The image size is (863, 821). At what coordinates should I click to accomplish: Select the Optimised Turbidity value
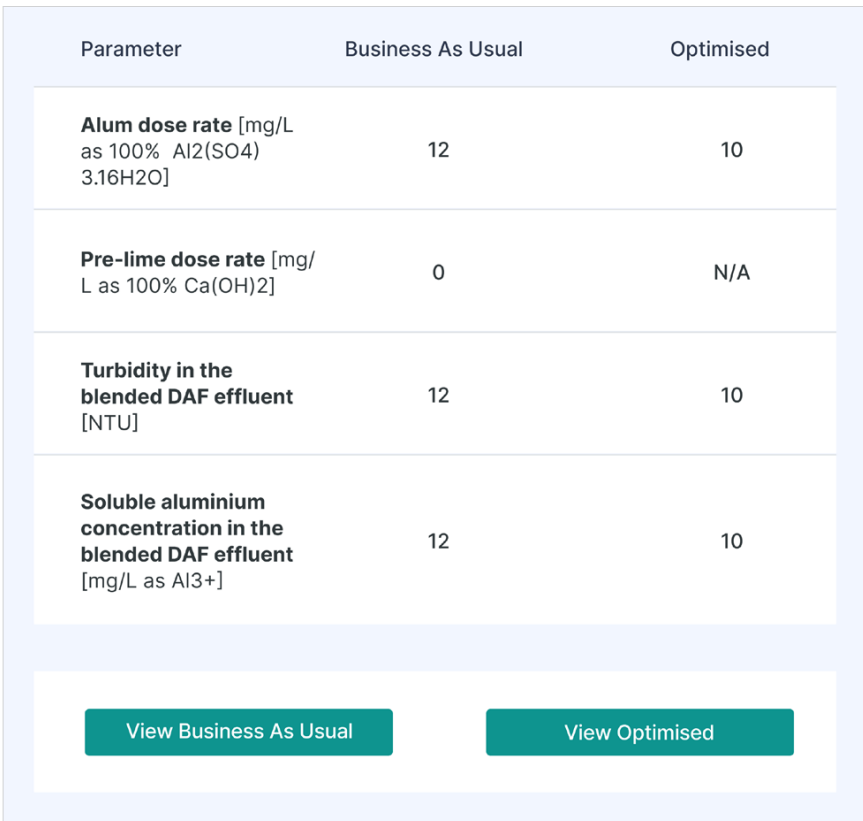(731, 395)
